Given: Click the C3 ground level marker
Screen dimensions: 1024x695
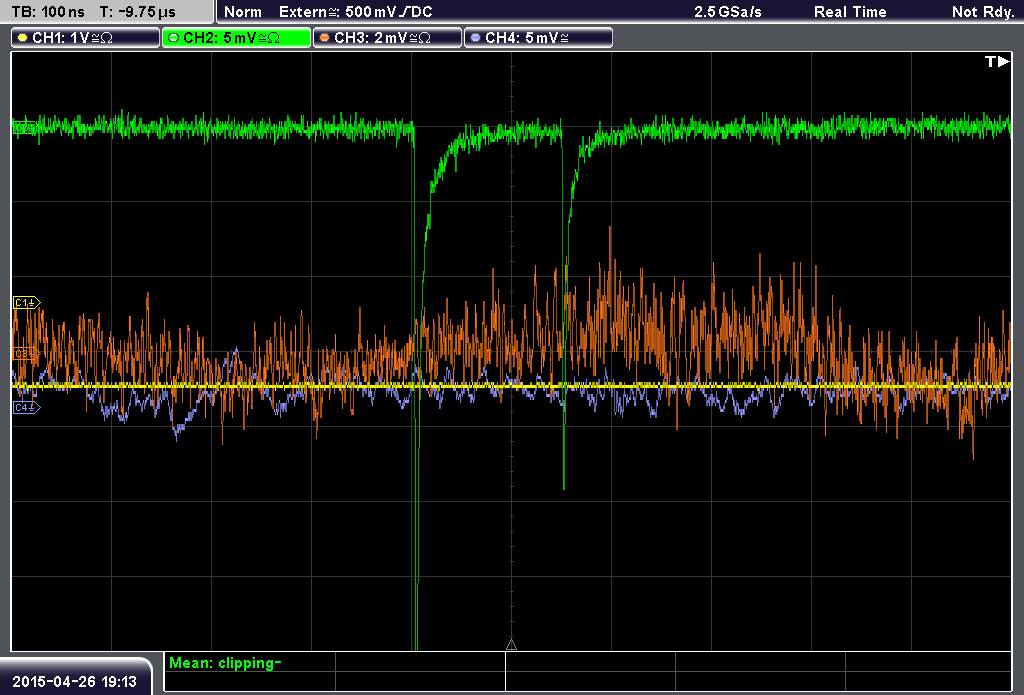Looking at the screenshot, I should 26,354.
